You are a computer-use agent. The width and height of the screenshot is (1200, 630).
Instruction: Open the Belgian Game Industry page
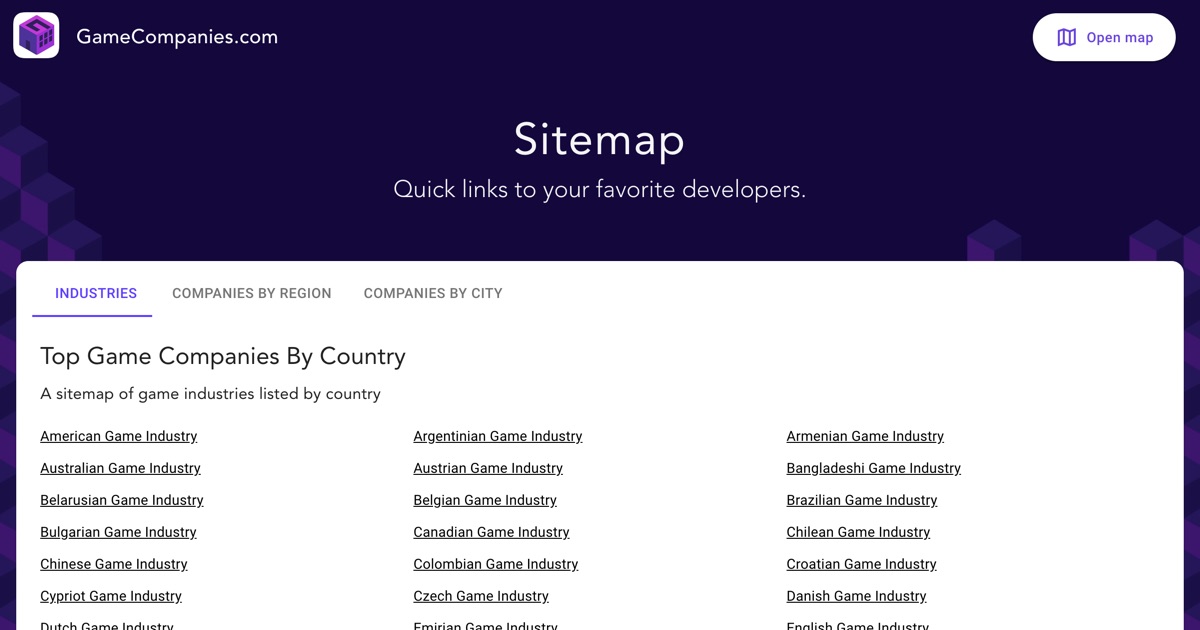[x=485, y=500]
